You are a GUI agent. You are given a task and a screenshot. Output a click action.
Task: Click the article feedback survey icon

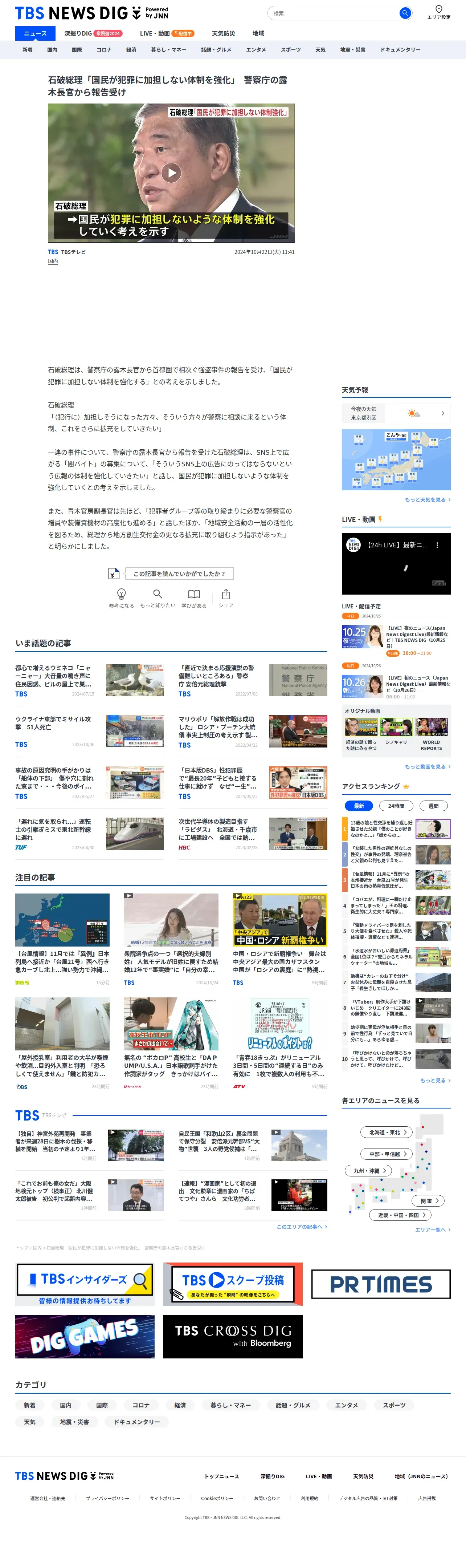point(113,574)
